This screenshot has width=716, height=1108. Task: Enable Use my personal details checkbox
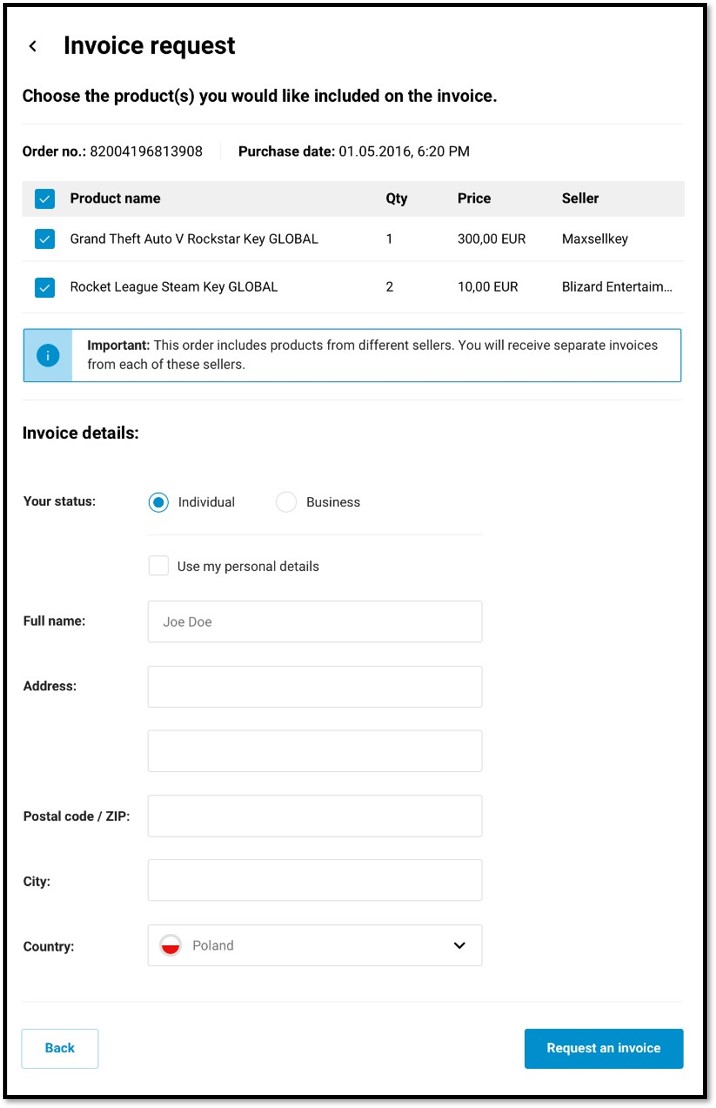pyautogui.click(x=159, y=566)
